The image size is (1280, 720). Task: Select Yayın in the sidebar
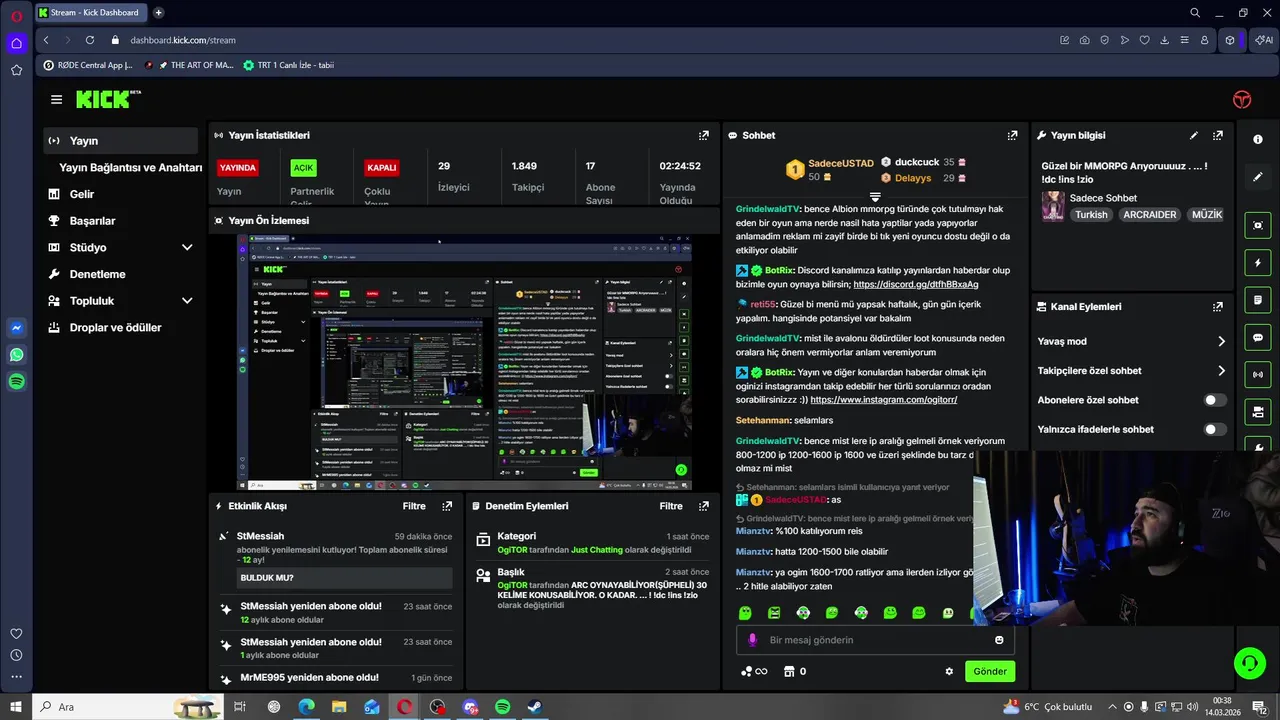point(121,141)
